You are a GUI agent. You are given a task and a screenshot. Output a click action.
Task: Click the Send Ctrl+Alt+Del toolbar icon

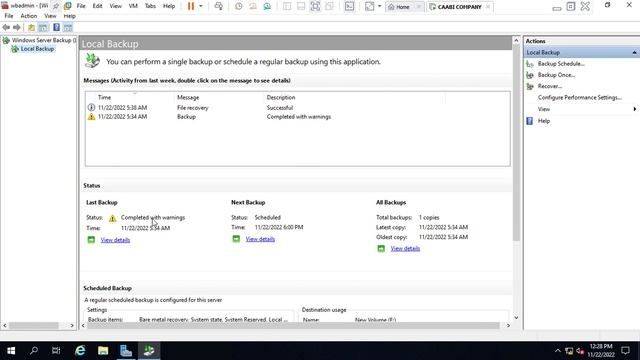coord(219,6)
